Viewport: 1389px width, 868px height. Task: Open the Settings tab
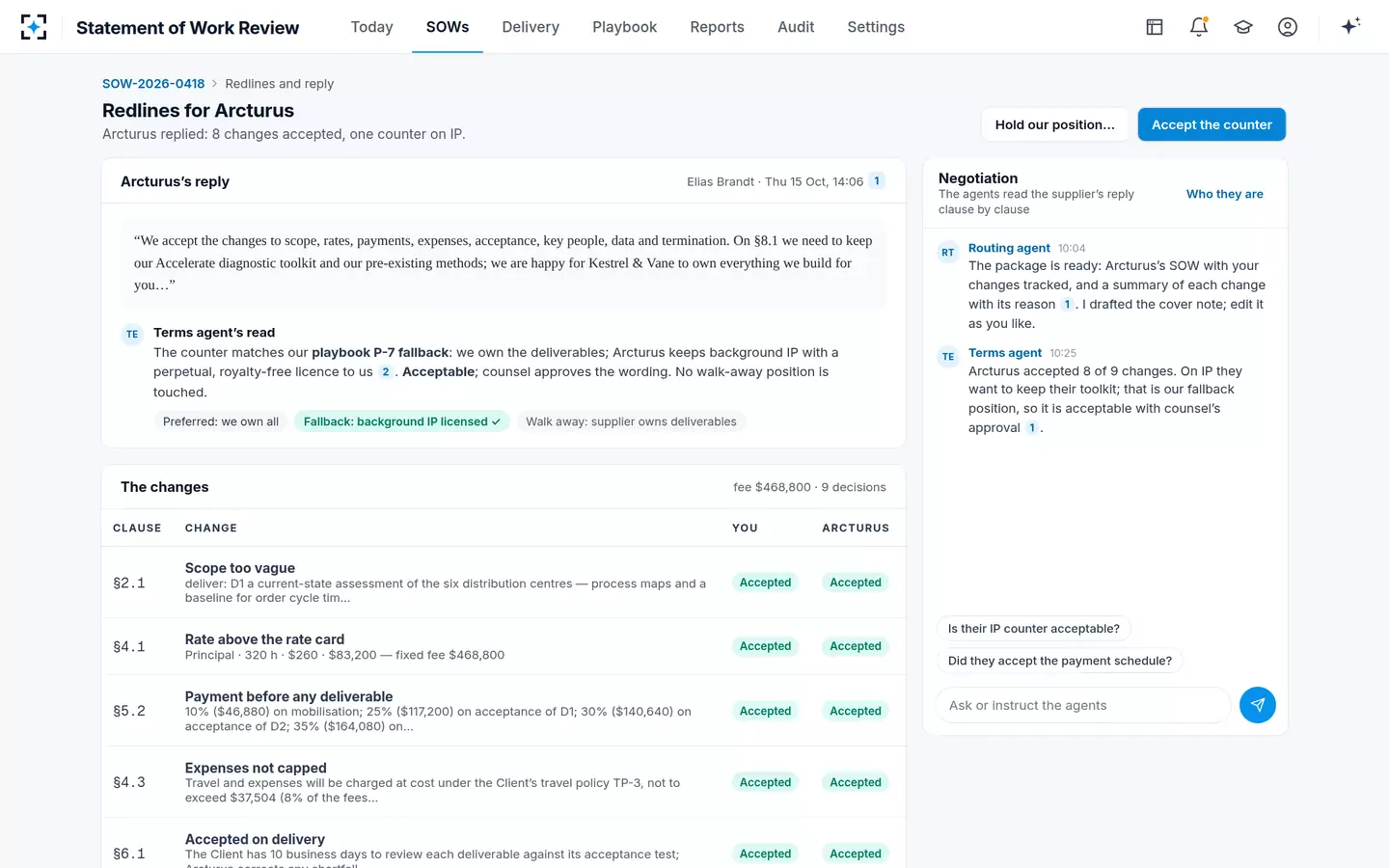[876, 27]
